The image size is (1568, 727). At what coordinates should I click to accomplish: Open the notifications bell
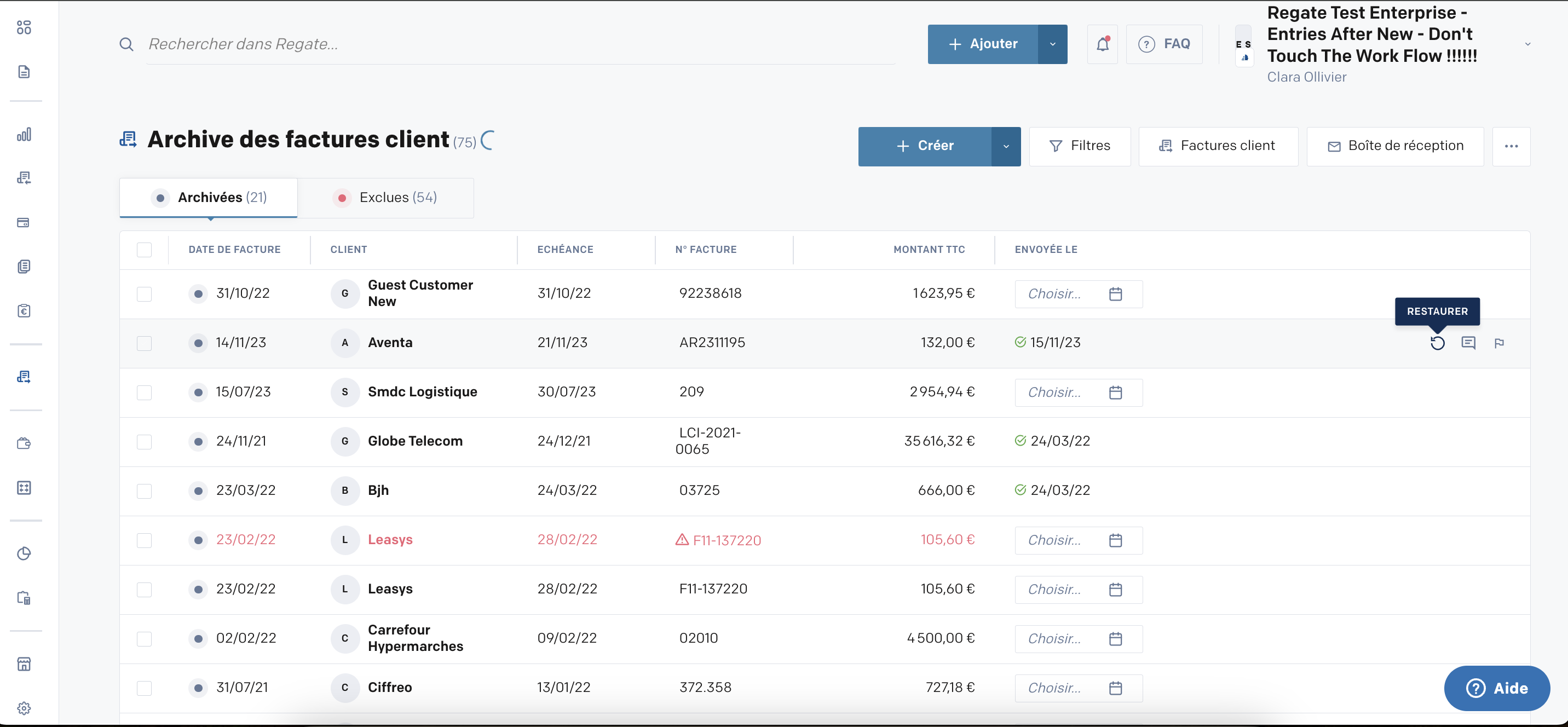1102,44
